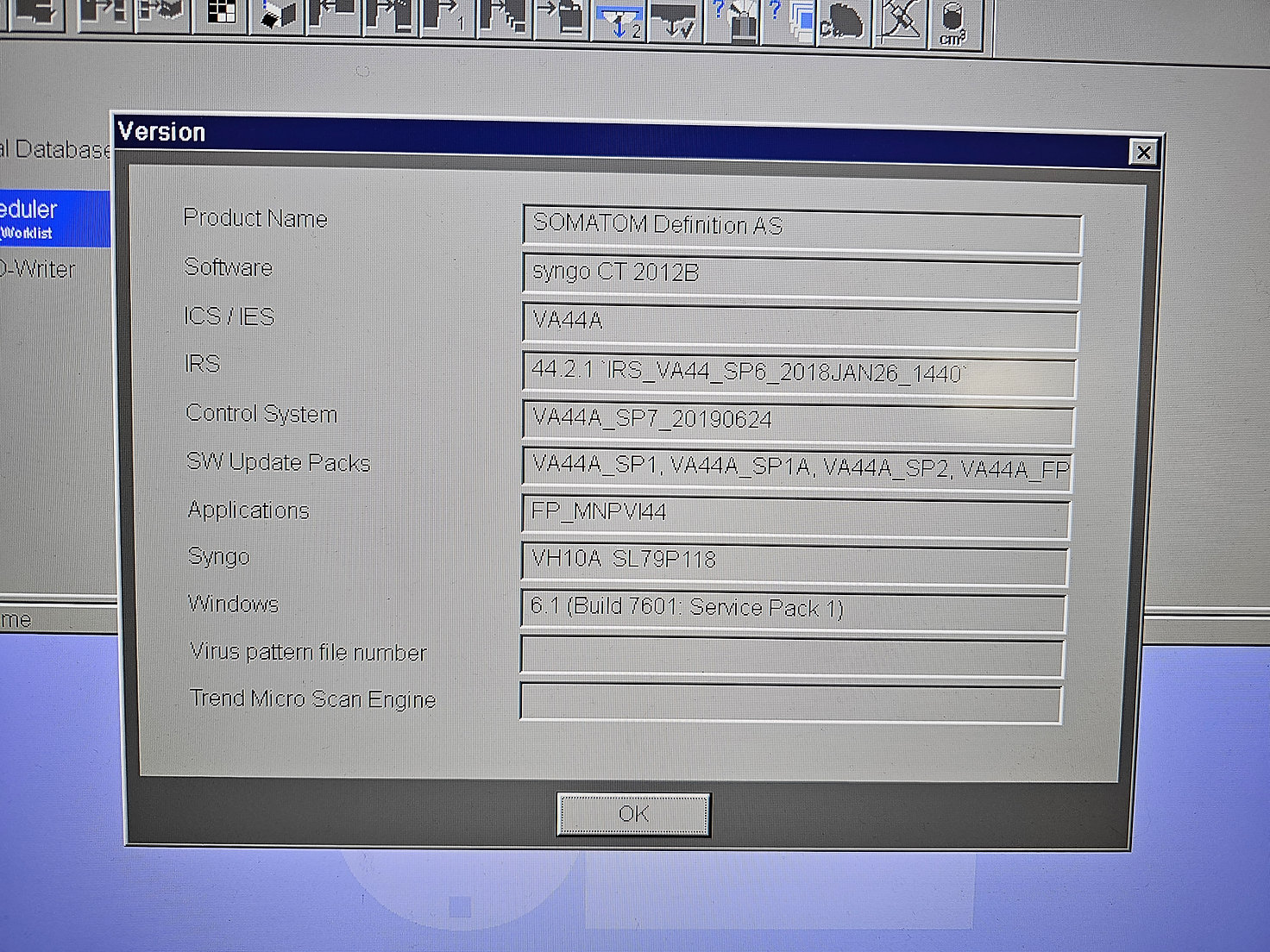Click the OK button in Version dialog
The height and width of the screenshot is (952, 1270).
click(633, 813)
